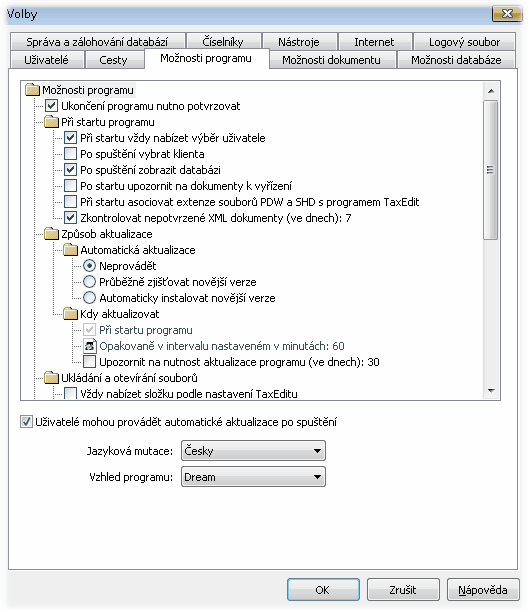Toggle Uživatelé mohou provádět automatické aktualizace
The width and height of the screenshot is (528, 610).
(26, 422)
